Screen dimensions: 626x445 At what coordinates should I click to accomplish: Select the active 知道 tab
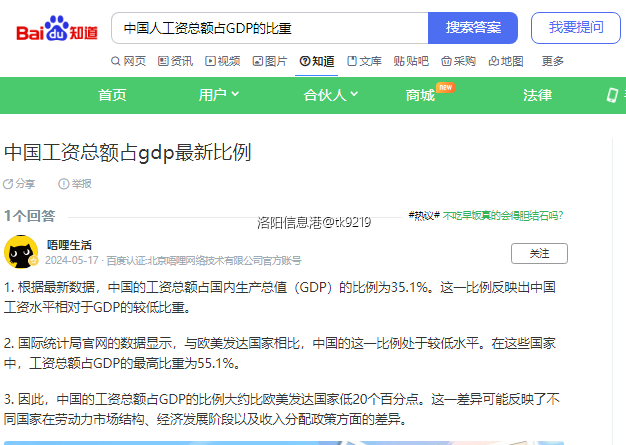pyautogui.click(x=317, y=61)
